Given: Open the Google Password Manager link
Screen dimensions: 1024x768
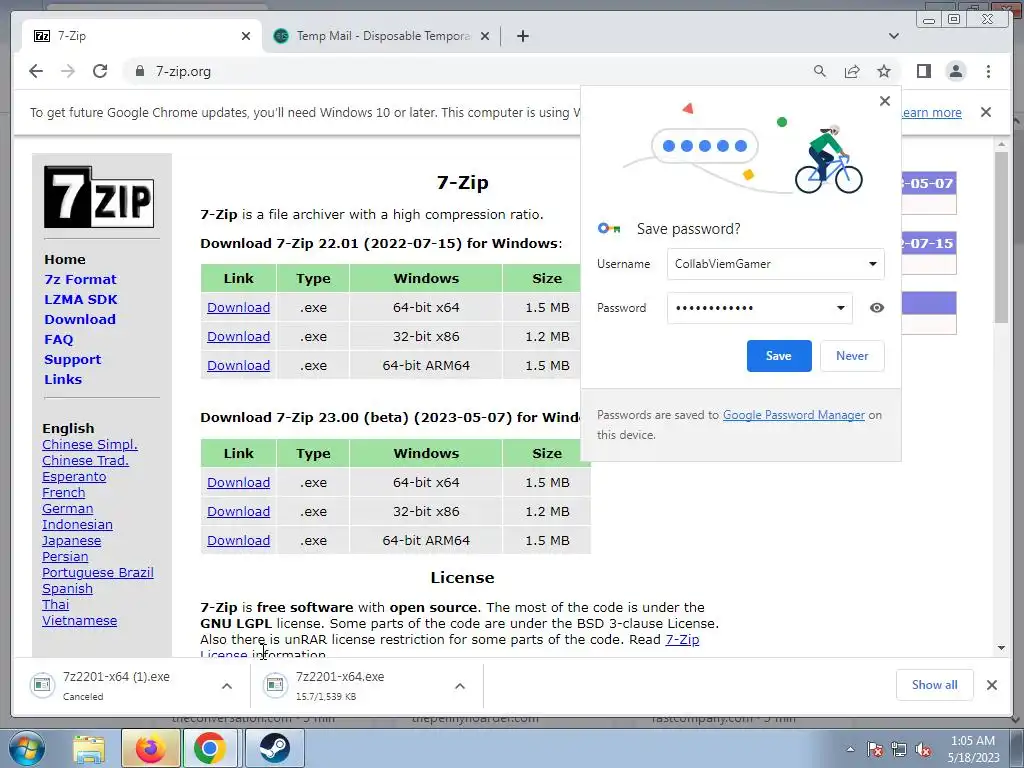Looking at the screenshot, I should pos(793,415).
